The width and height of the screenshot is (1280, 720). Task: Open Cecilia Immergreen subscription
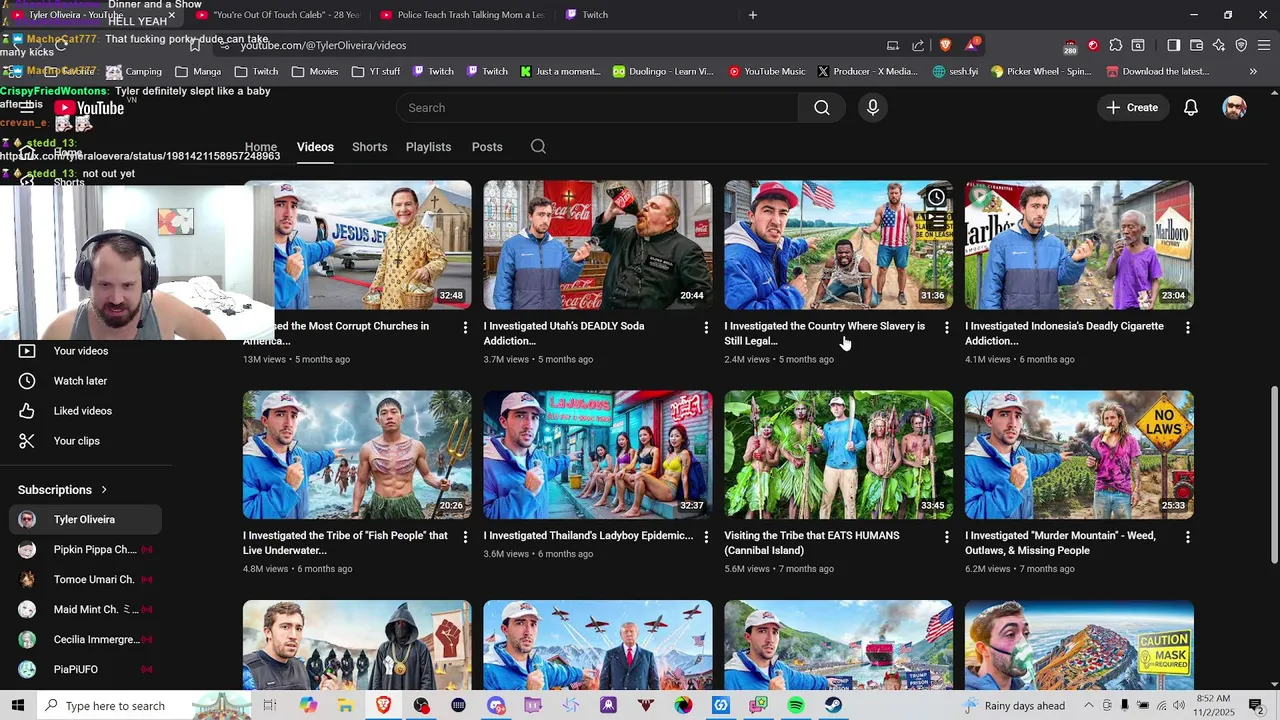click(x=86, y=640)
